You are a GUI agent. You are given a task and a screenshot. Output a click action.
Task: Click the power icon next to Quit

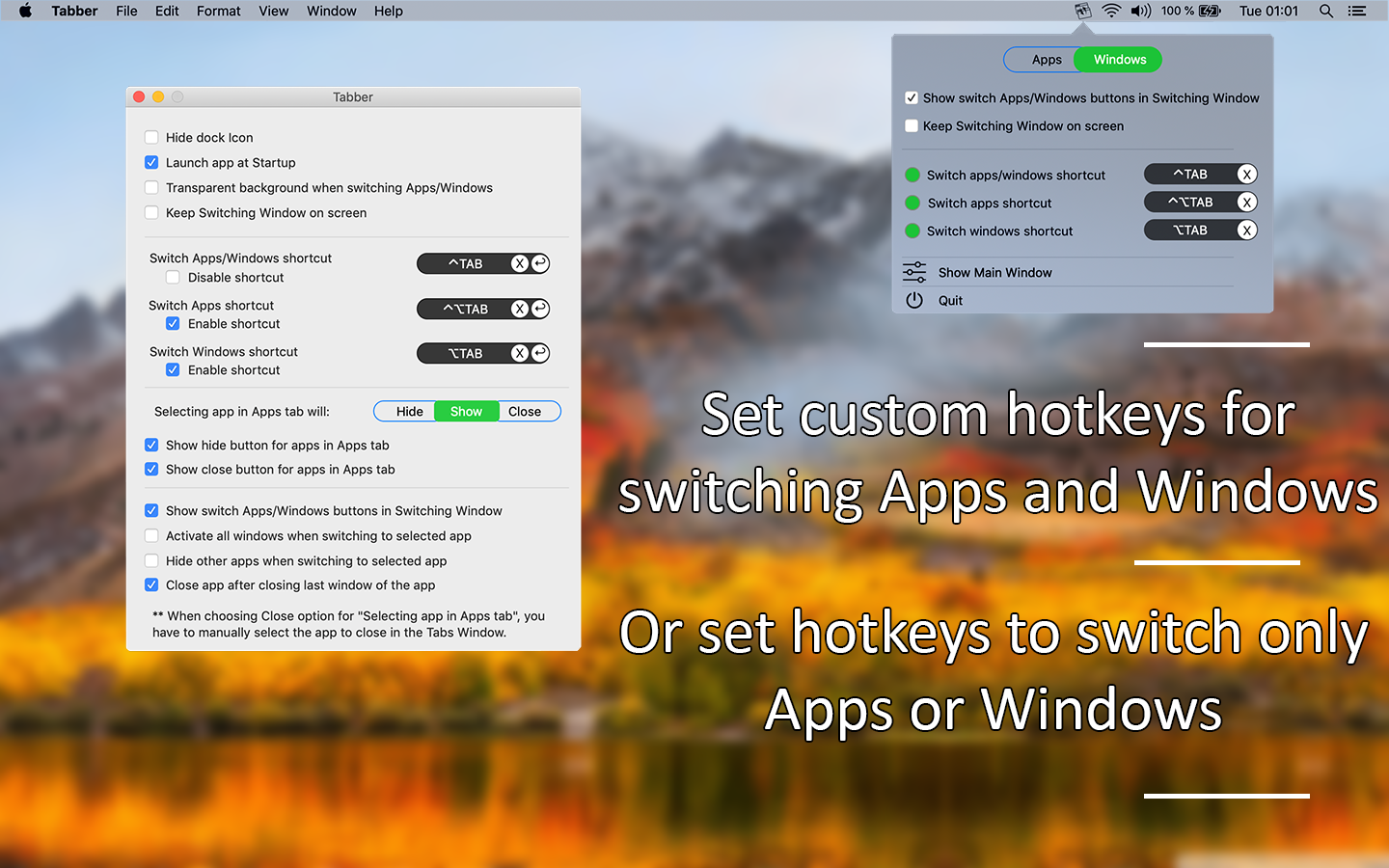[x=913, y=300]
